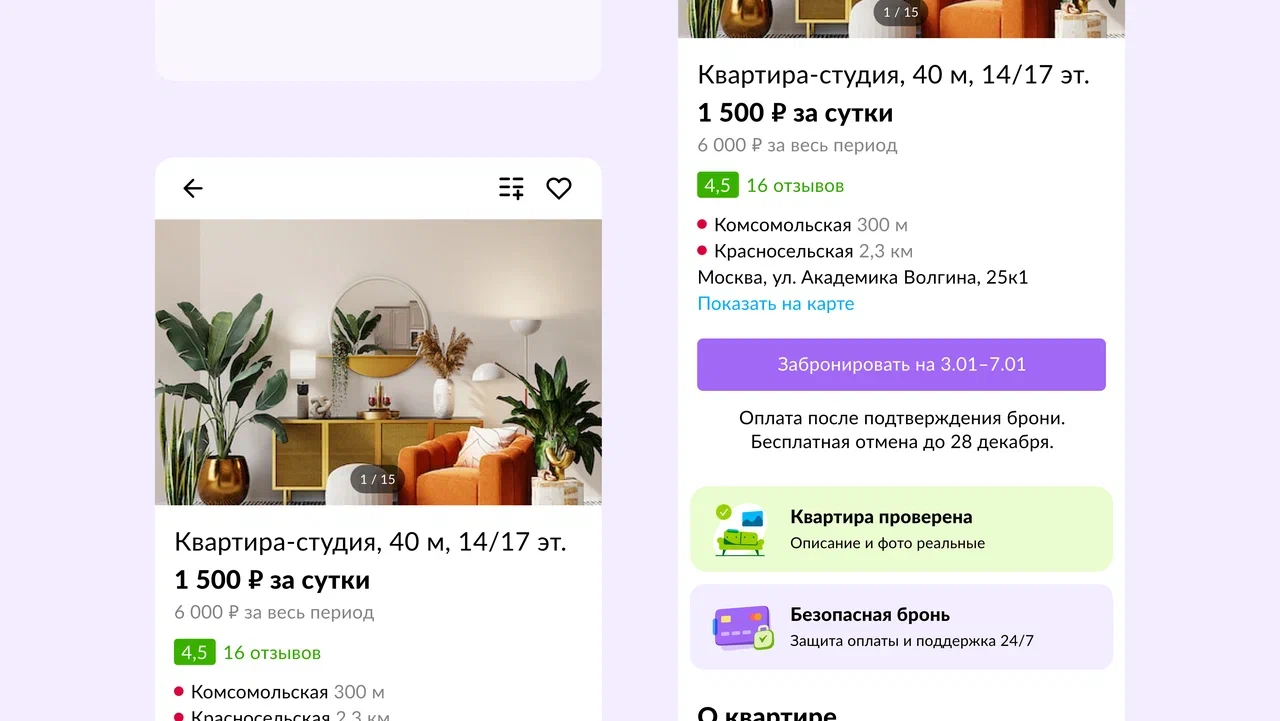The height and width of the screenshot is (721, 1280).
Task: Open Показать на карте link
Action: click(776, 303)
